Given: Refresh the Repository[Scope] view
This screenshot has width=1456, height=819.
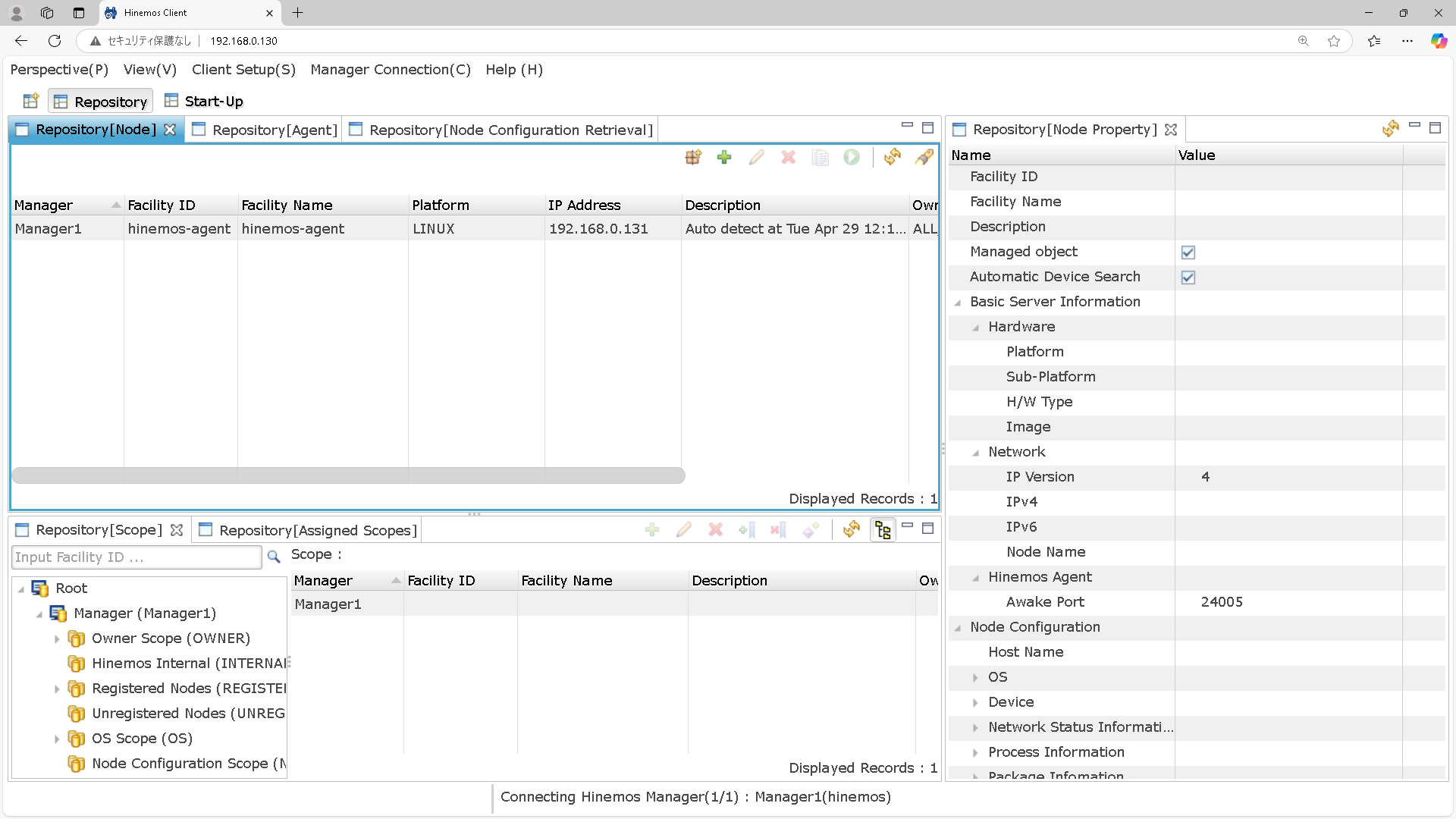Looking at the screenshot, I should [x=852, y=529].
